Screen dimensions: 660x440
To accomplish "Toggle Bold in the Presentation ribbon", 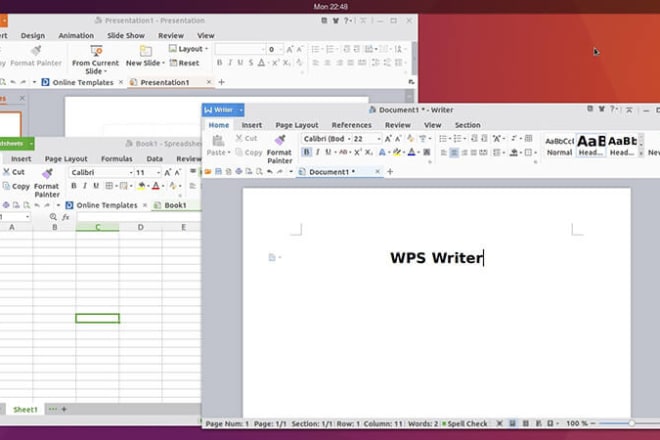I will 219,63.
